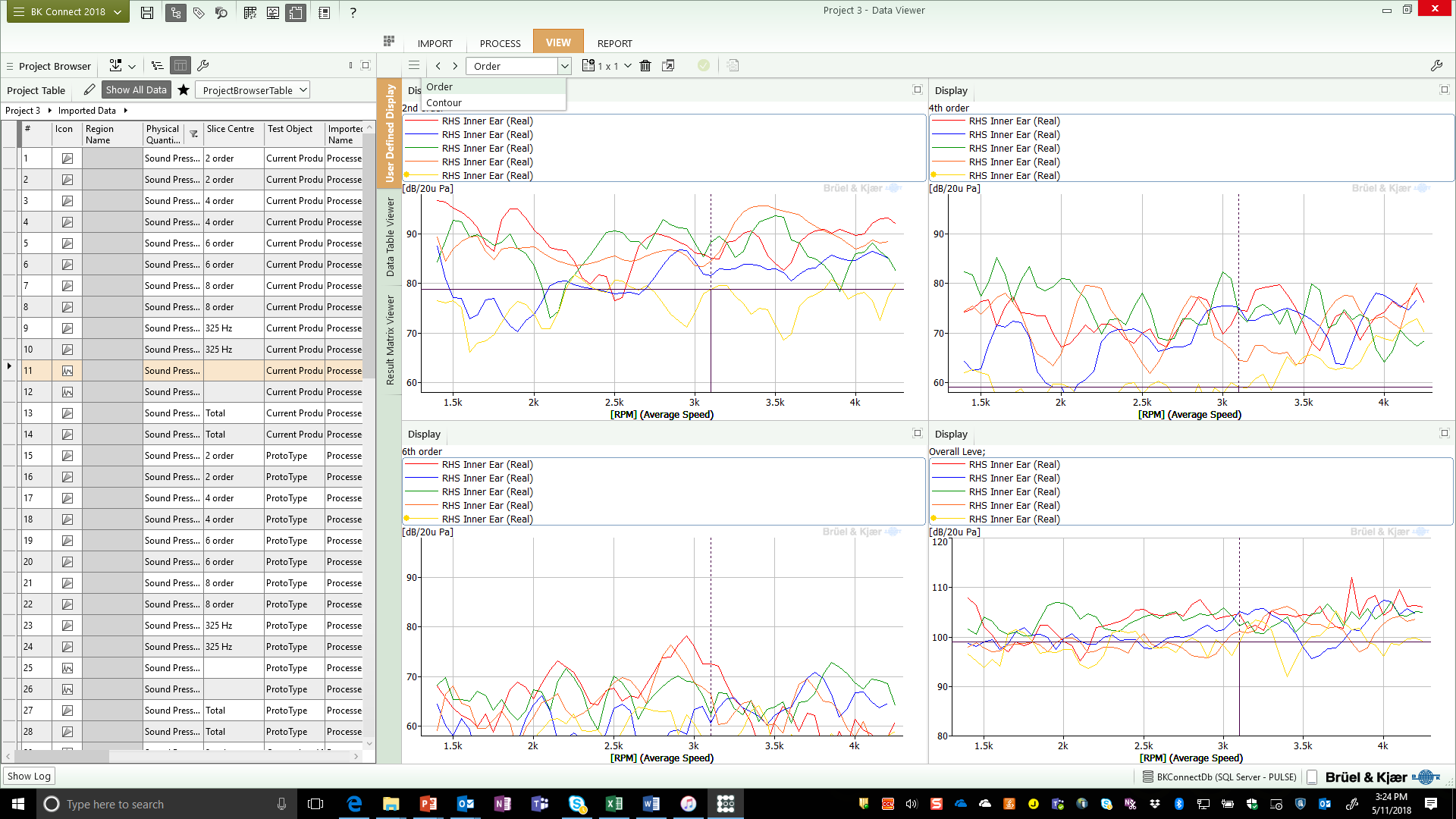Open the help question mark icon

click(353, 12)
